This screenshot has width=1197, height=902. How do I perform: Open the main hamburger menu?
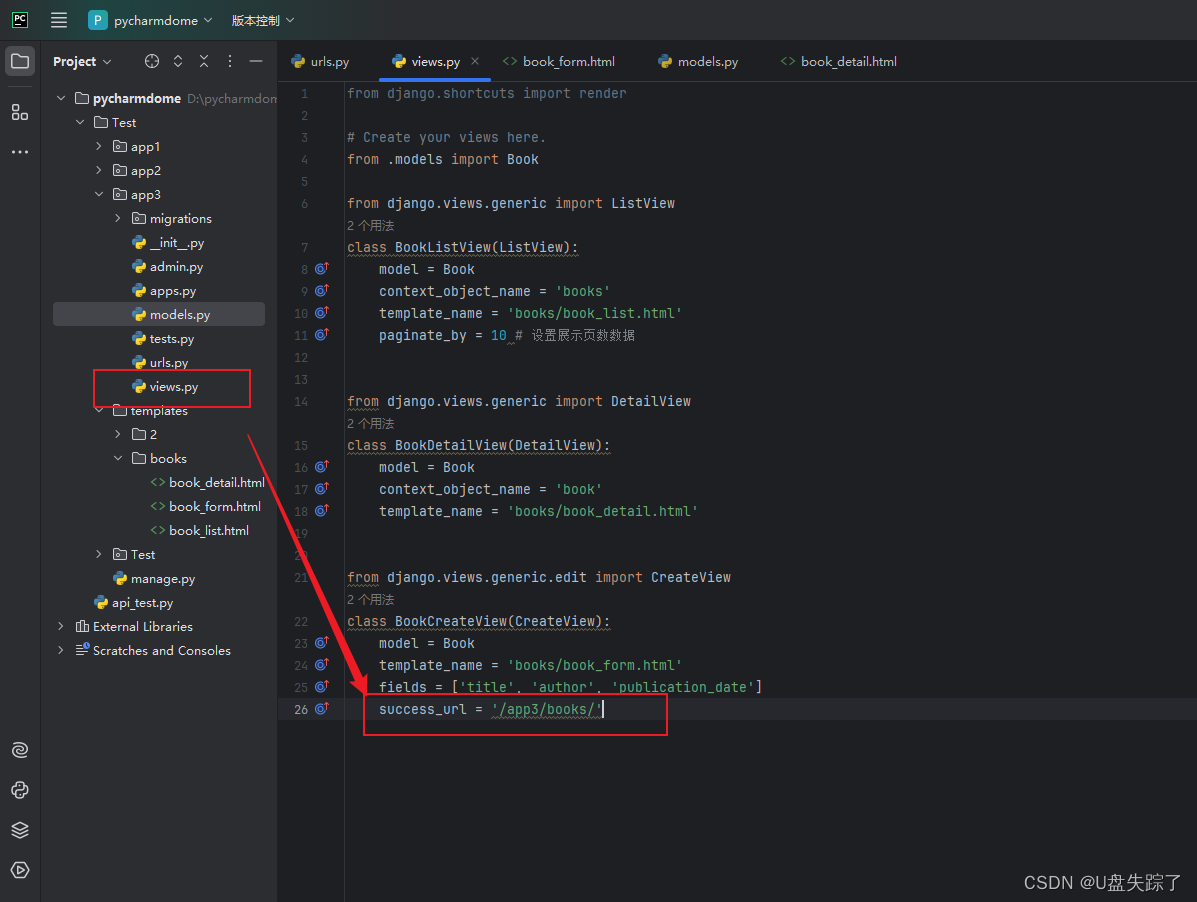click(58, 20)
